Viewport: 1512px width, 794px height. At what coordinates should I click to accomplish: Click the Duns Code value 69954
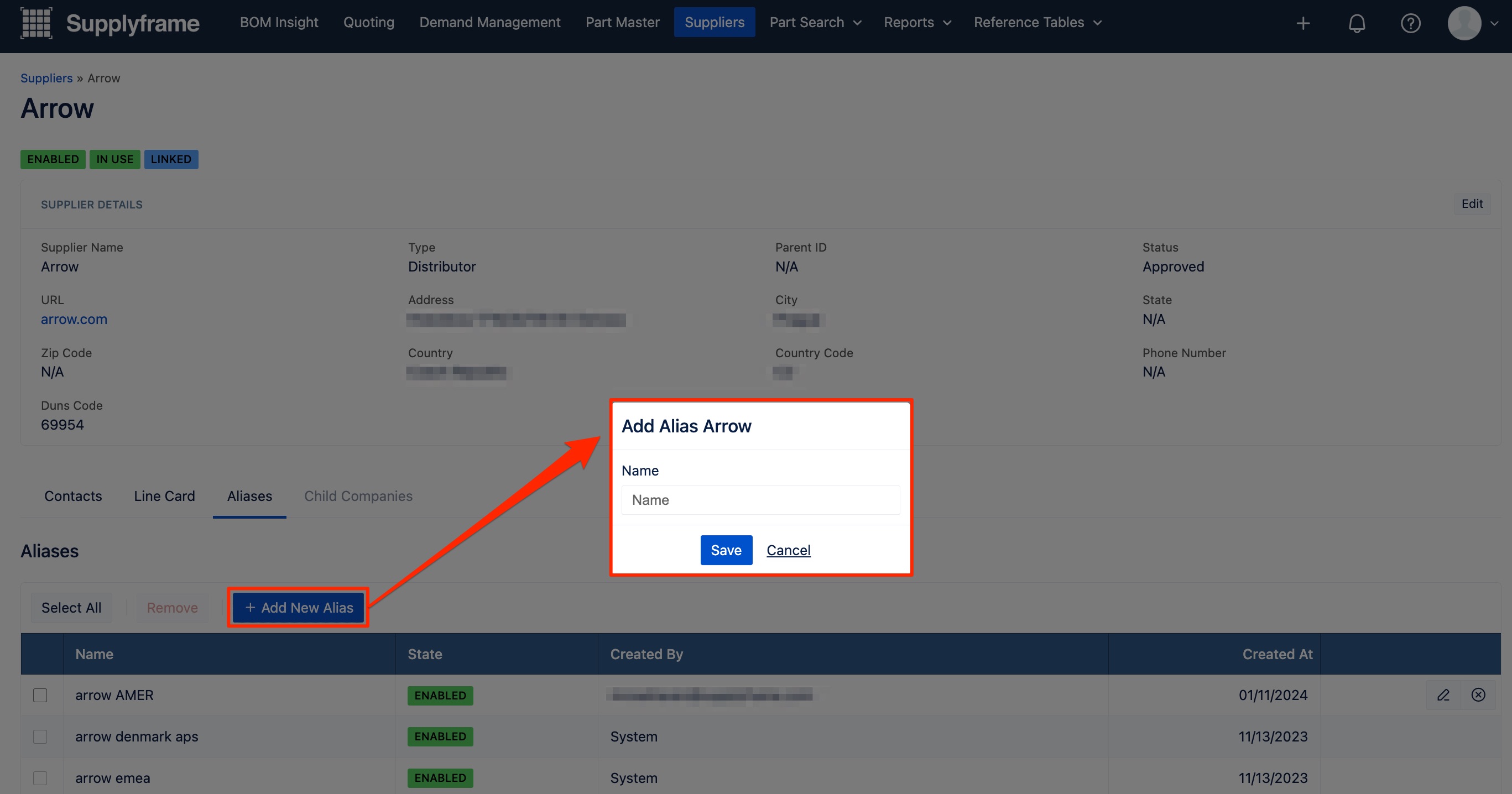point(62,424)
